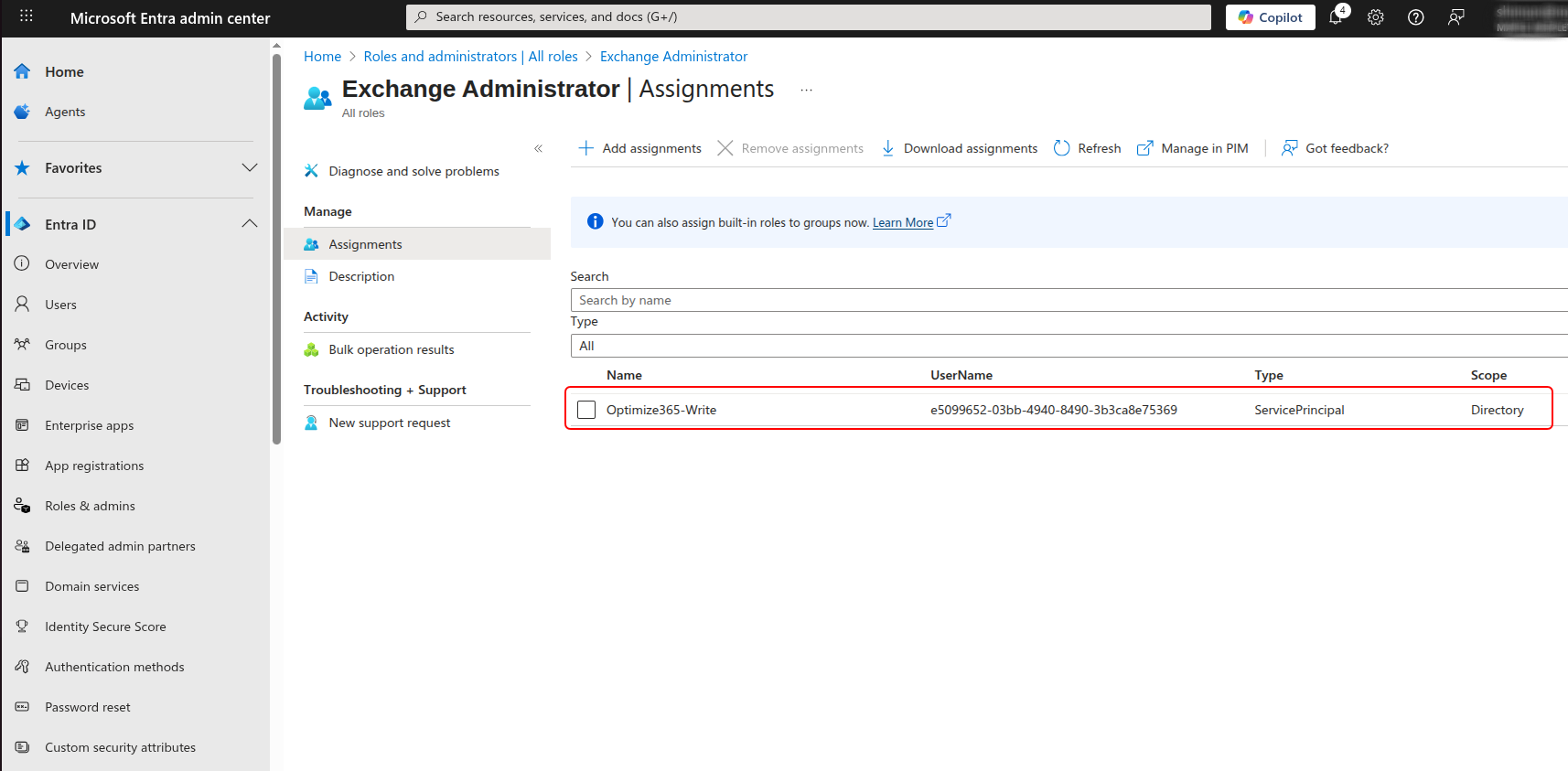Open the help question mark icon

pos(1416,17)
